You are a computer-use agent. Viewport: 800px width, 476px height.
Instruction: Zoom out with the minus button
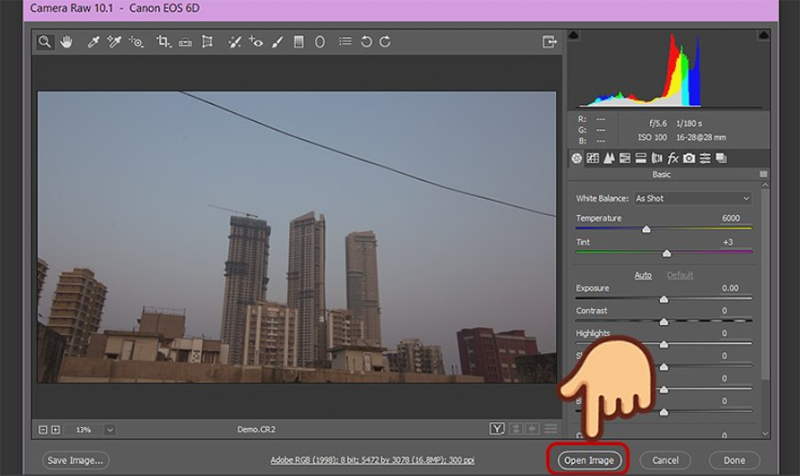click(x=43, y=430)
